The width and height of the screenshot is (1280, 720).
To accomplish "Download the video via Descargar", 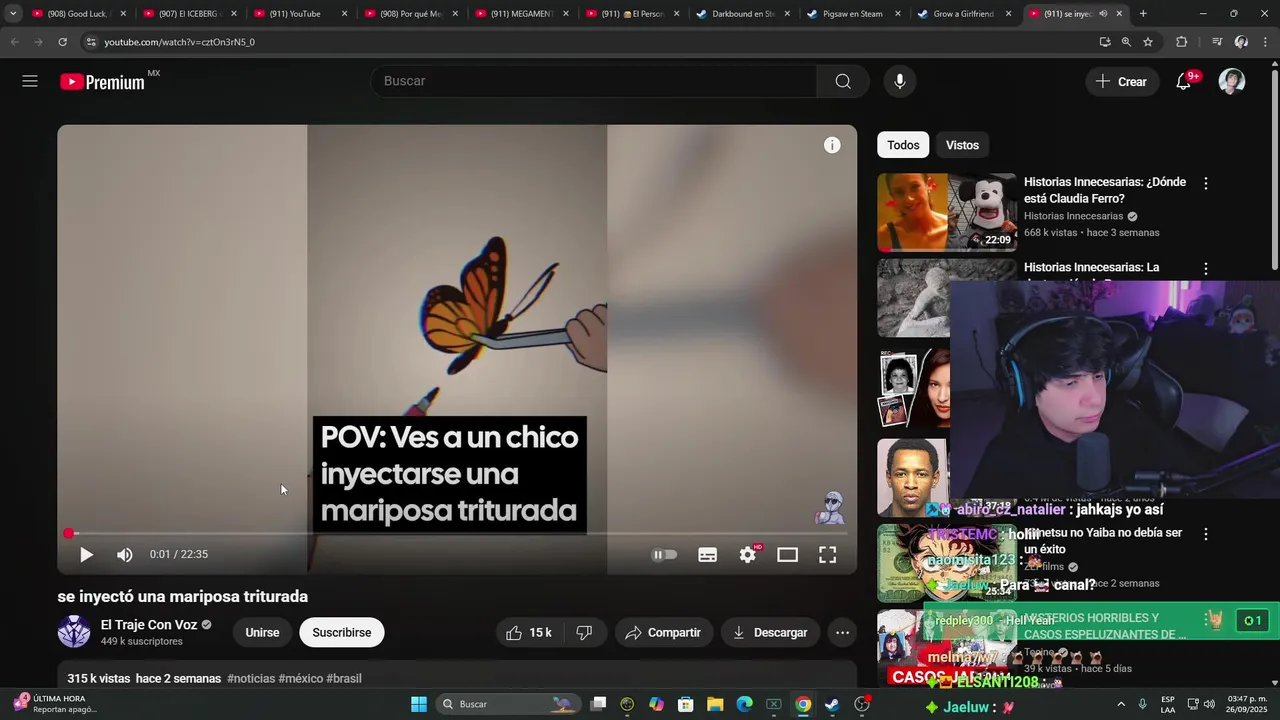I will tap(770, 632).
